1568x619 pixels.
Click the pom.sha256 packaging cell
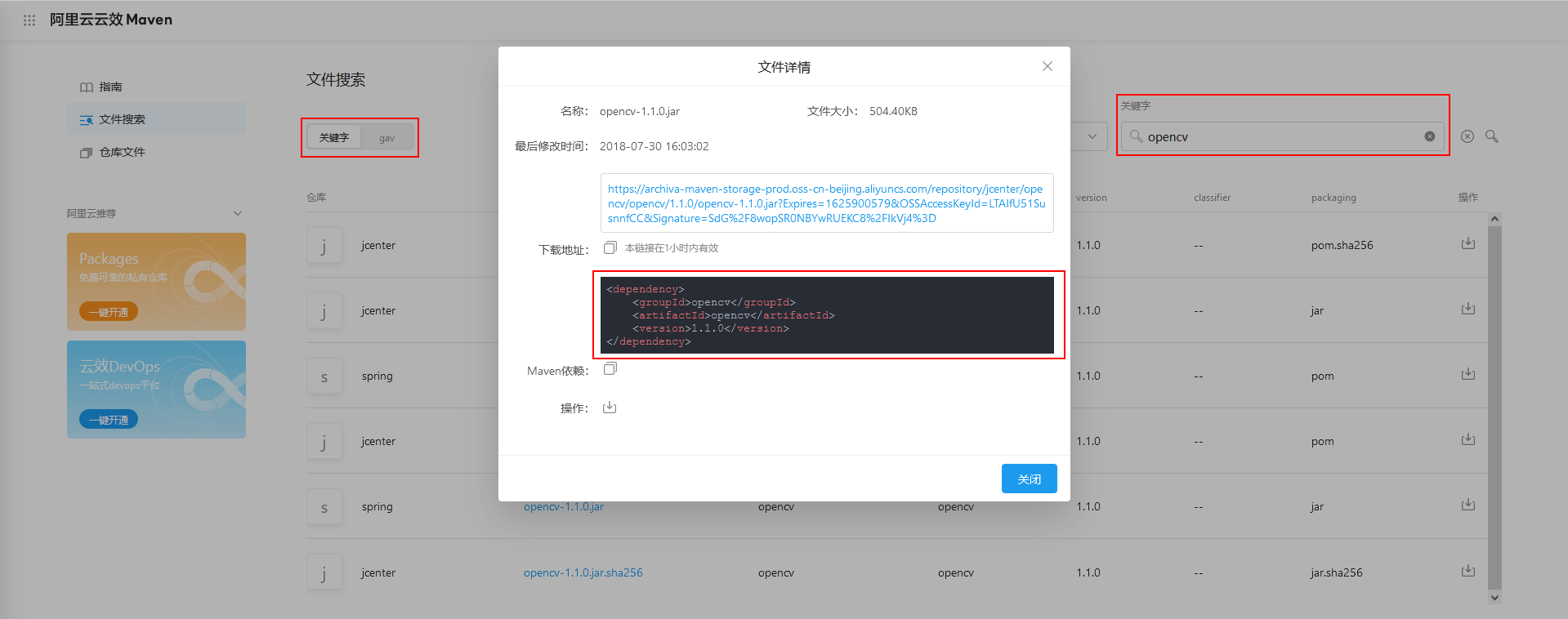click(x=1342, y=245)
